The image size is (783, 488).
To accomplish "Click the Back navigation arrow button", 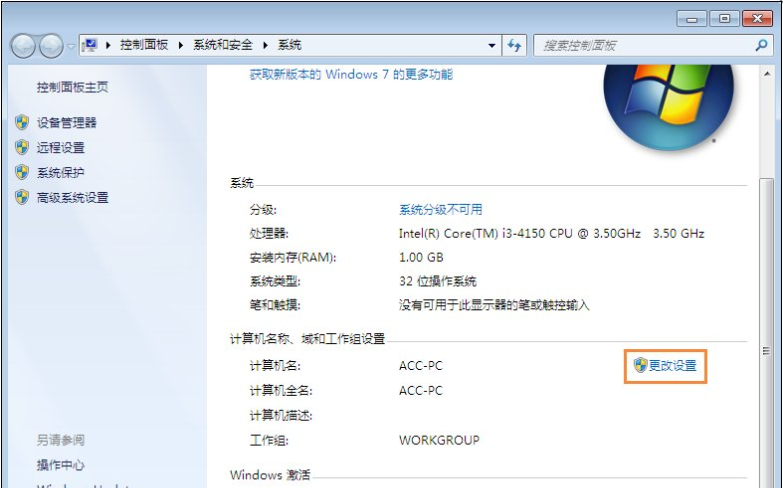I will (x=23, y=46).
